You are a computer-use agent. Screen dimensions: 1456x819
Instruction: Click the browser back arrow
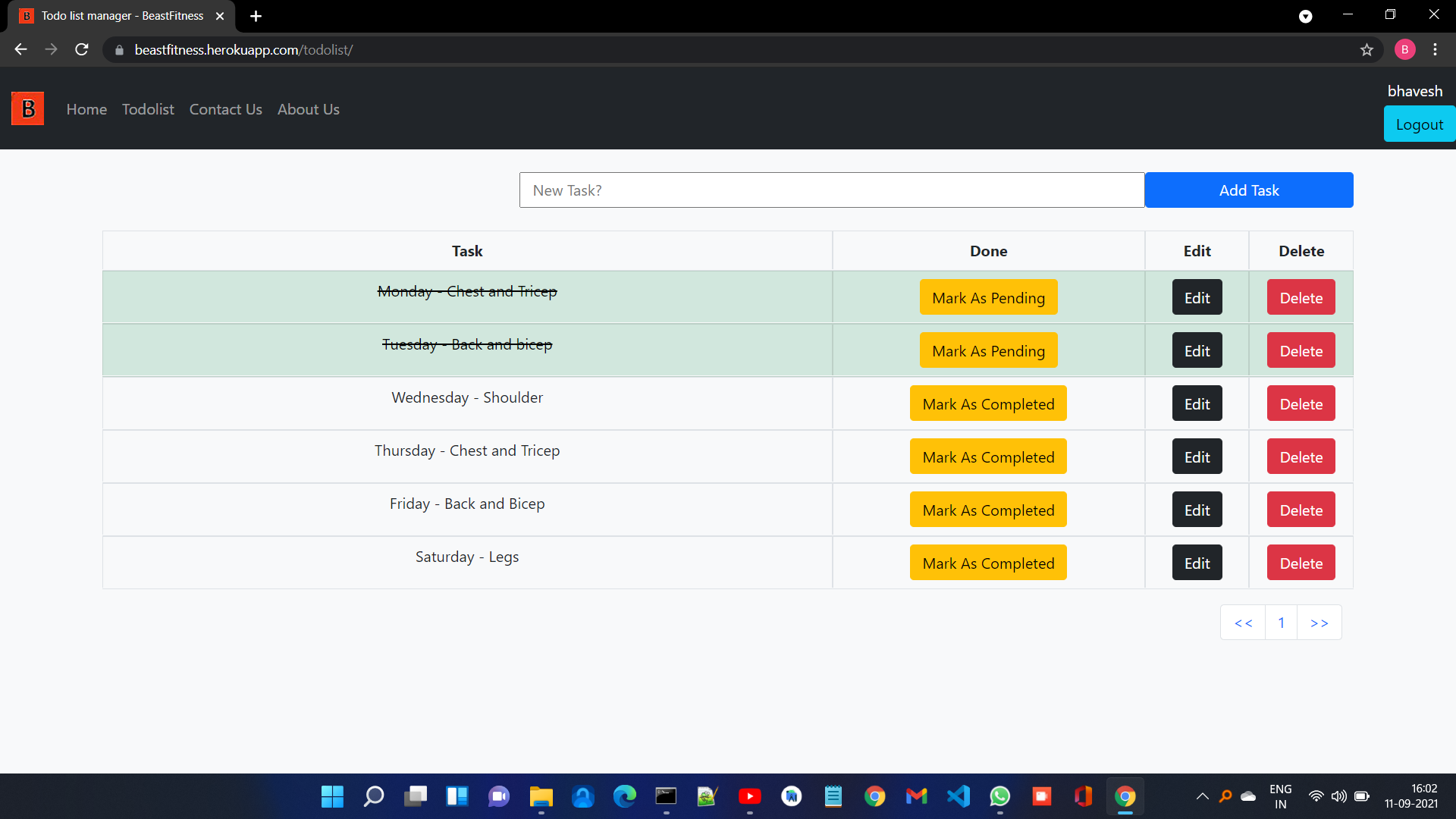point(20,49)
